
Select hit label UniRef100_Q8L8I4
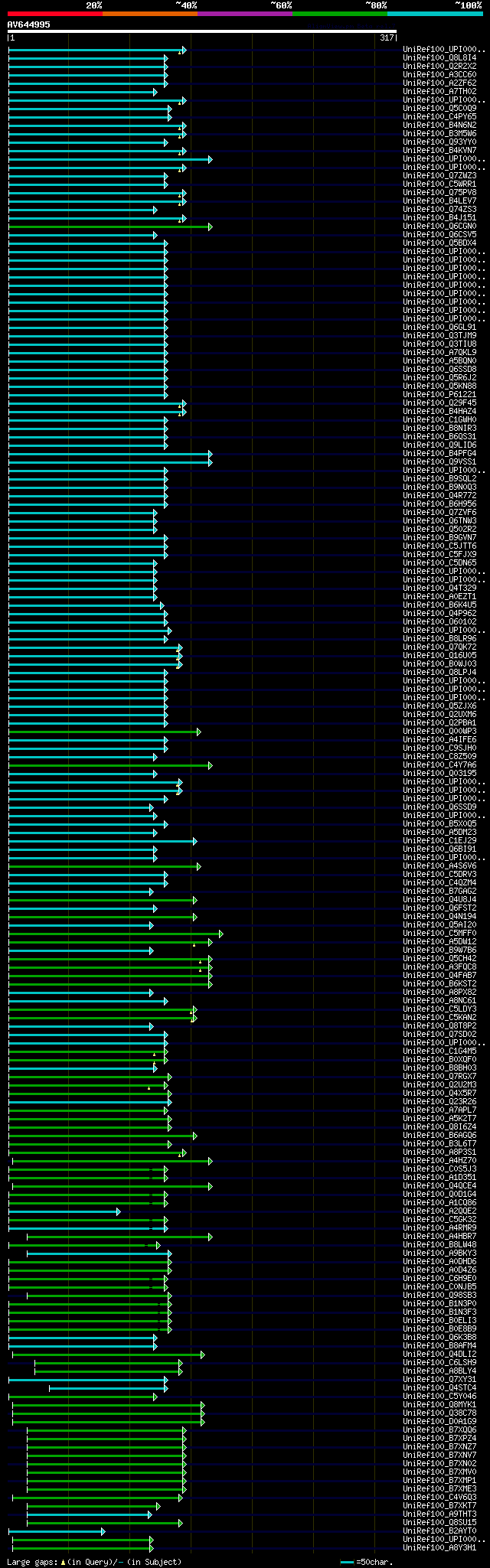pos(439,57)
